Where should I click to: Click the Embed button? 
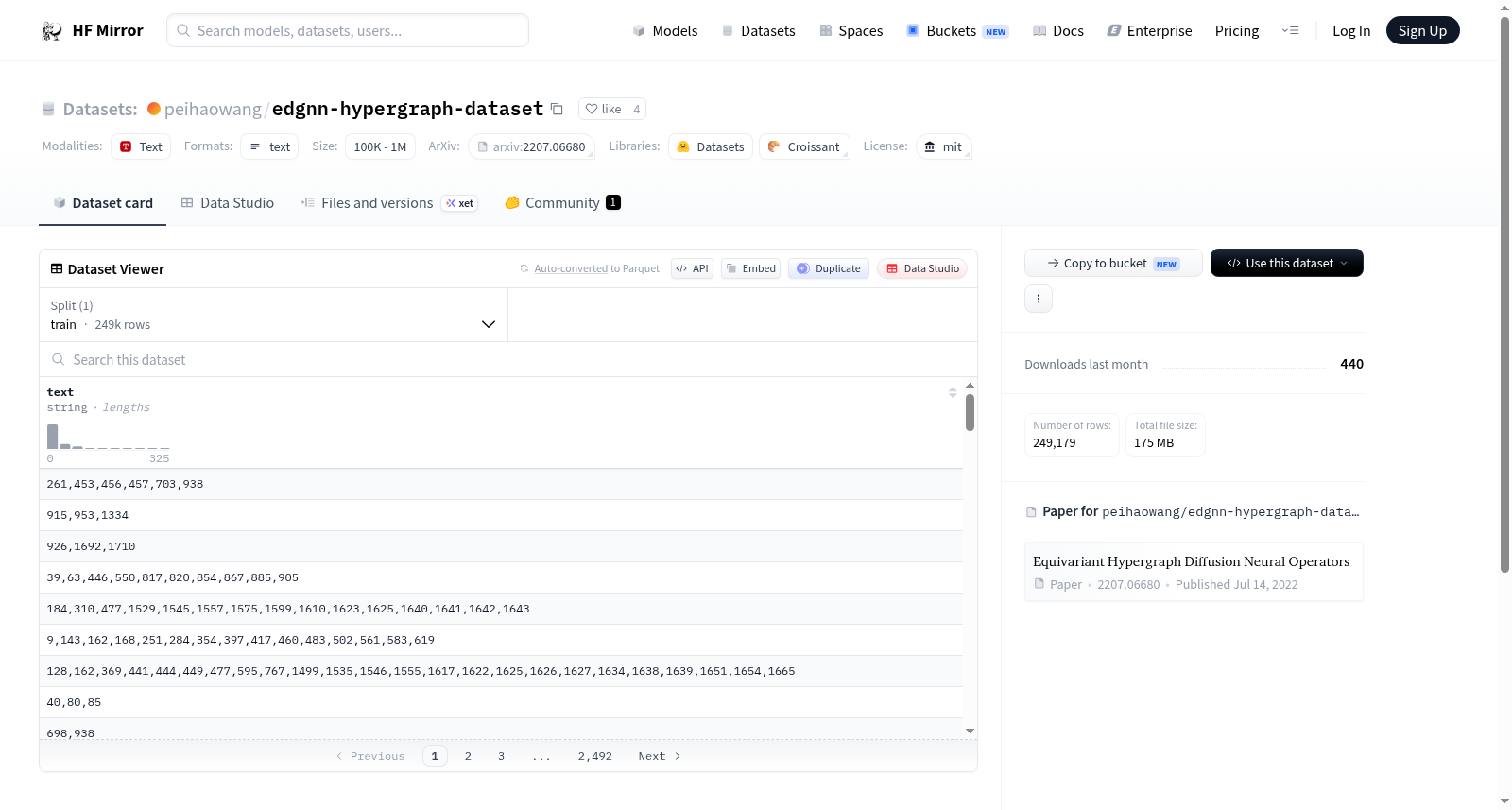(751, 268)
